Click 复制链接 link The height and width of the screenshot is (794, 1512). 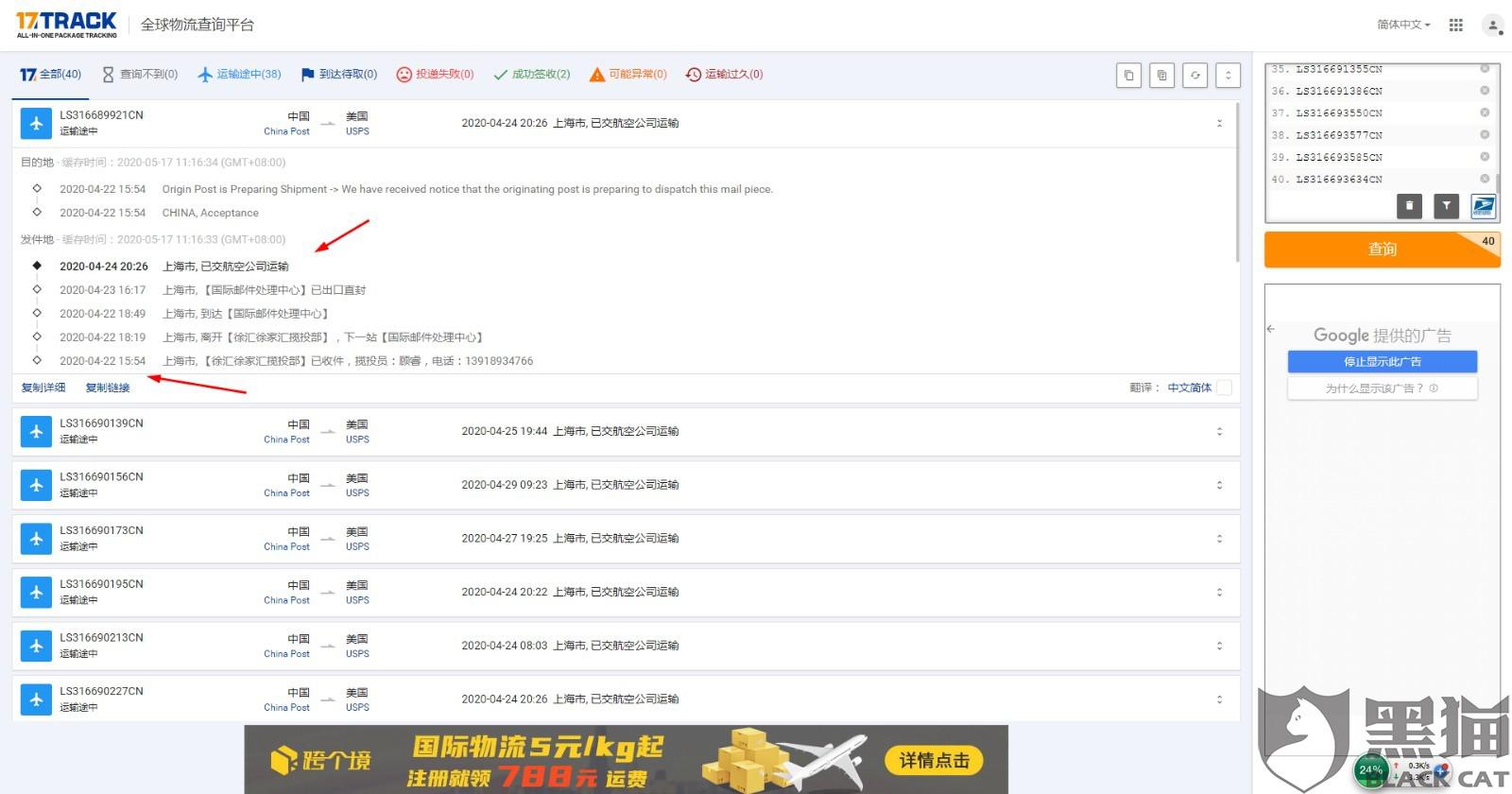[108, 388]
